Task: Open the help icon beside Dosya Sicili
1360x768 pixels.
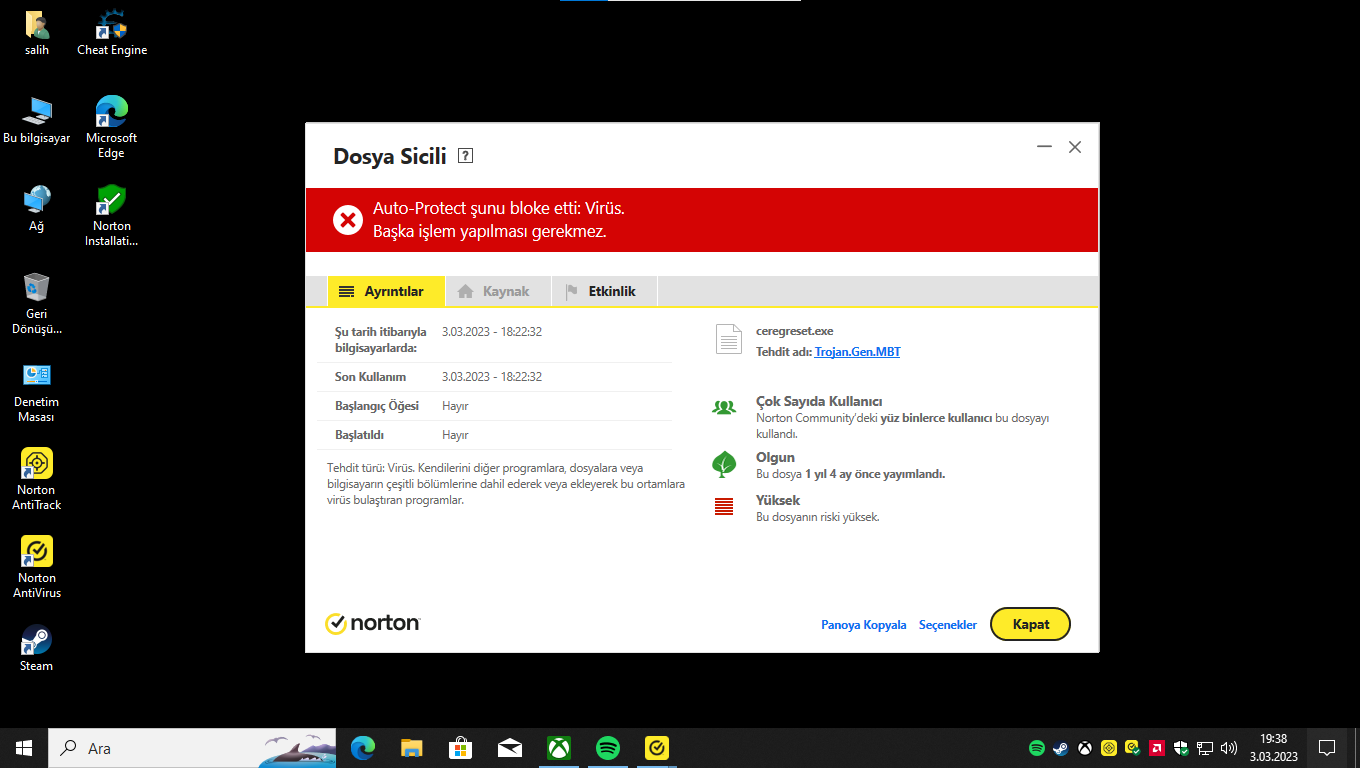Action: [x=465, y=156]
